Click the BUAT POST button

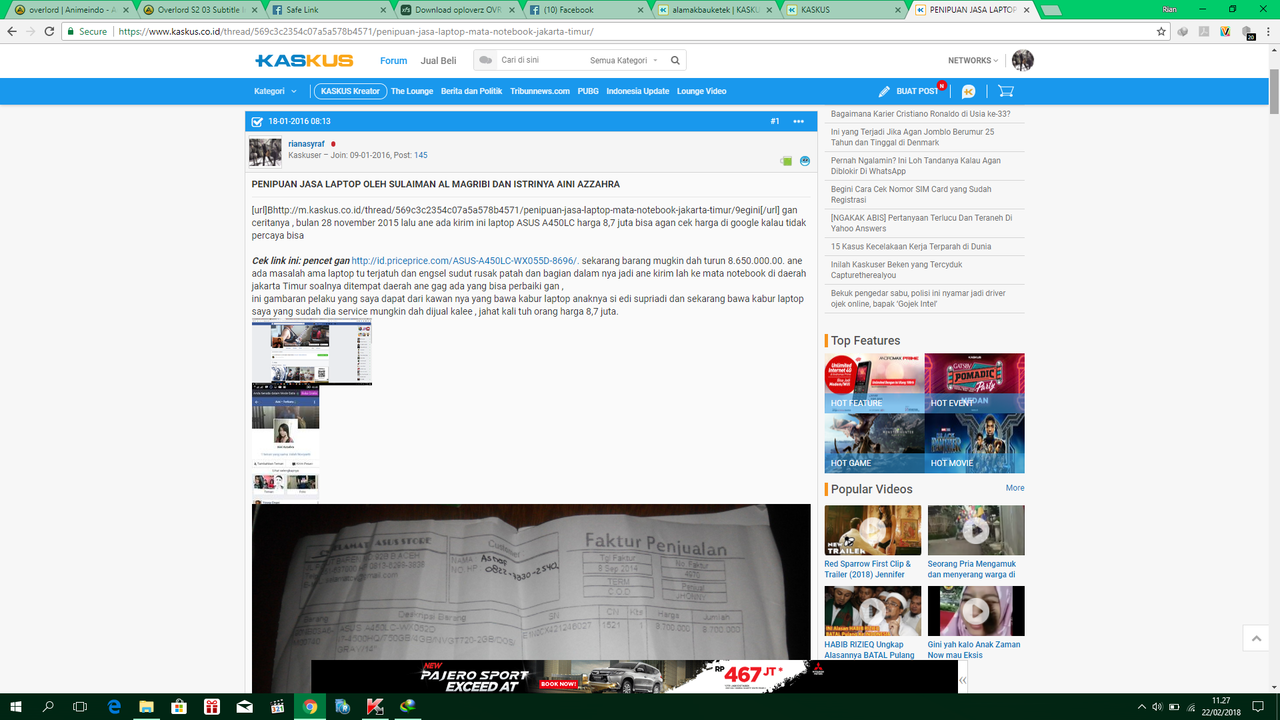pyautogui.click(x=917, y=91)
